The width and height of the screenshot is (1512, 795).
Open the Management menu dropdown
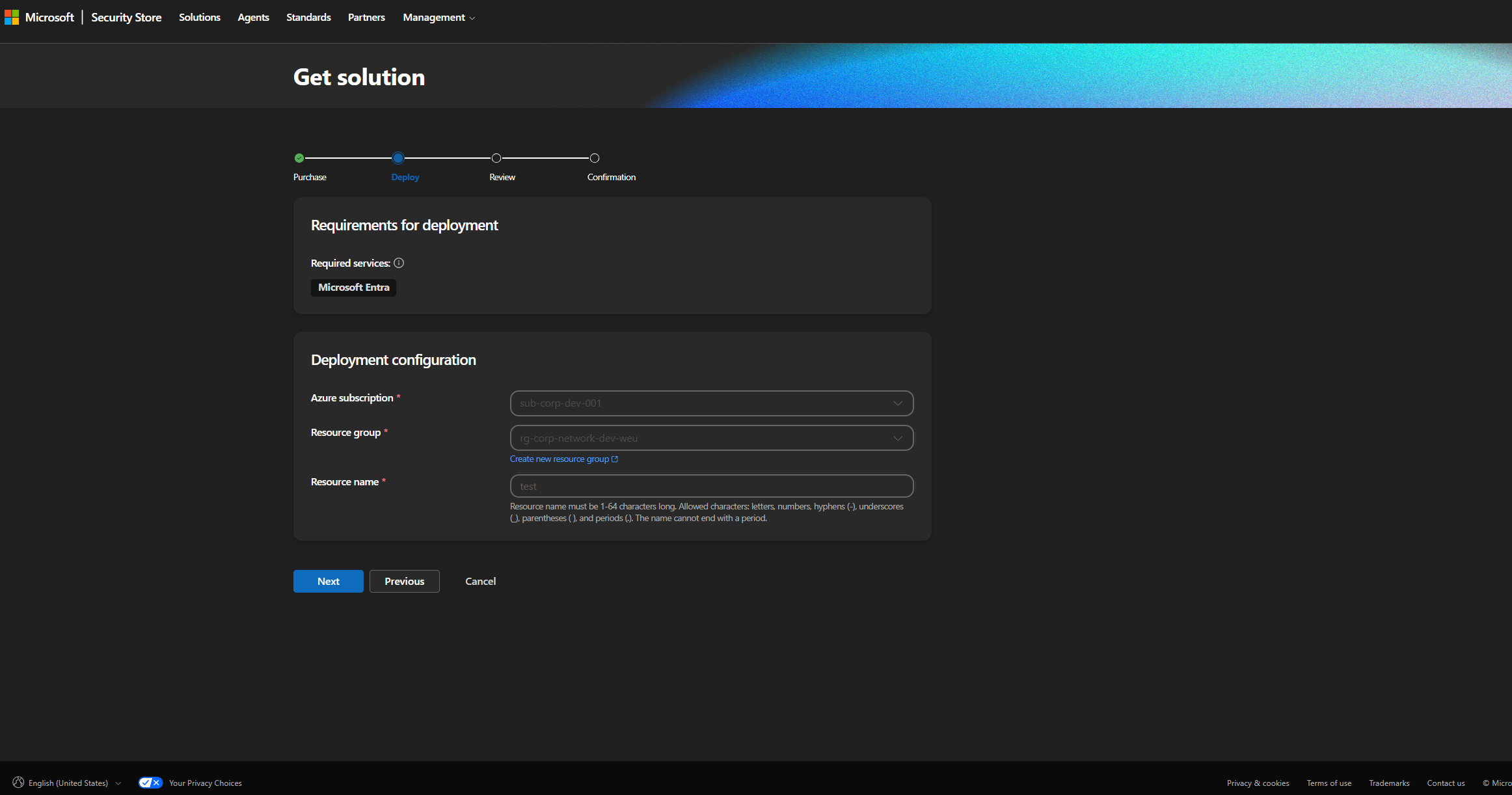[439, 18]
